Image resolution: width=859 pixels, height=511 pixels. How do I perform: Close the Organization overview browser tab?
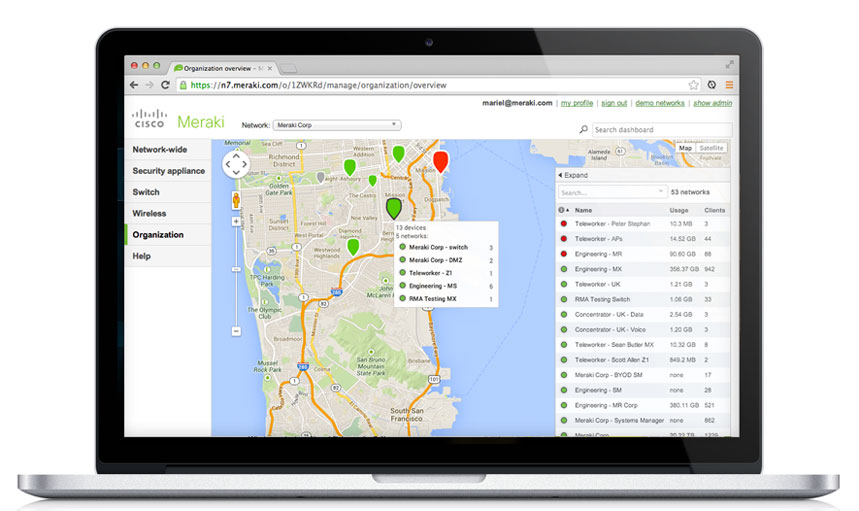pos(270,68)
